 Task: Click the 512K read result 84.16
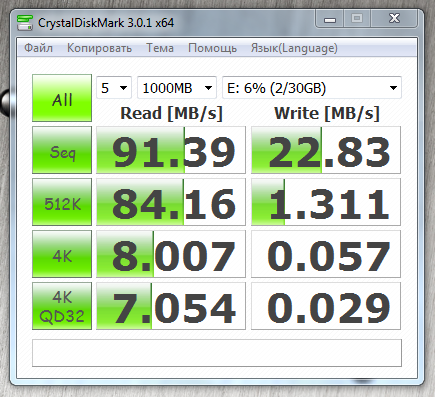tap(171, 202)
